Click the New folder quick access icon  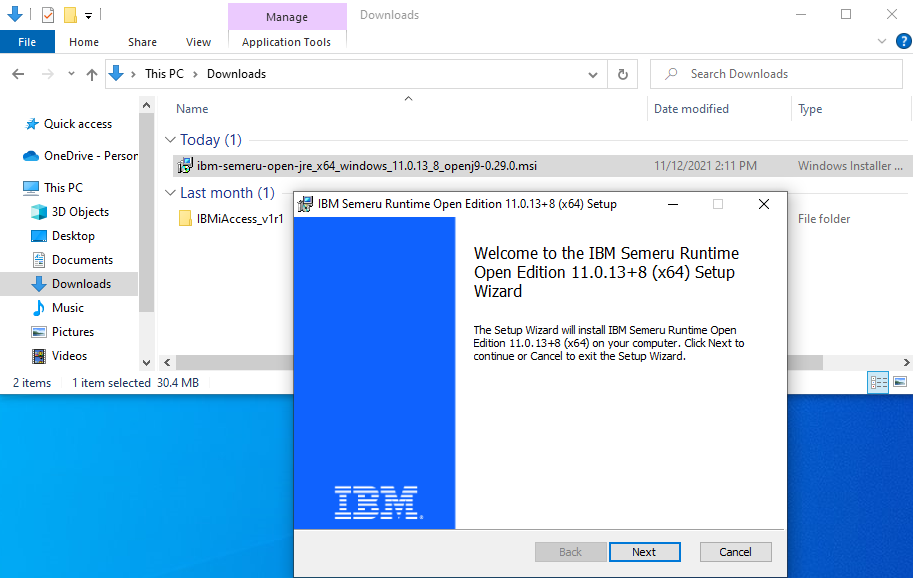click(70, 15)
